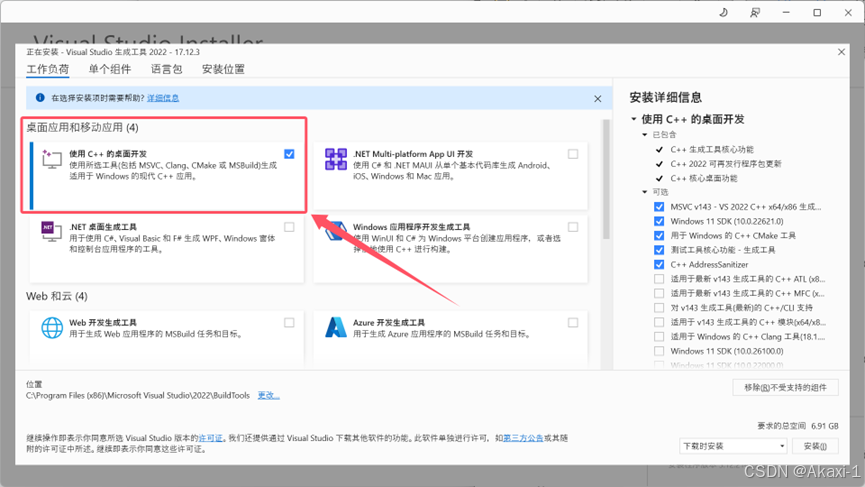Click the C++ 核心桌面功能 entry
This screenshot has width=865, height=487.
[x=704, y=178]
